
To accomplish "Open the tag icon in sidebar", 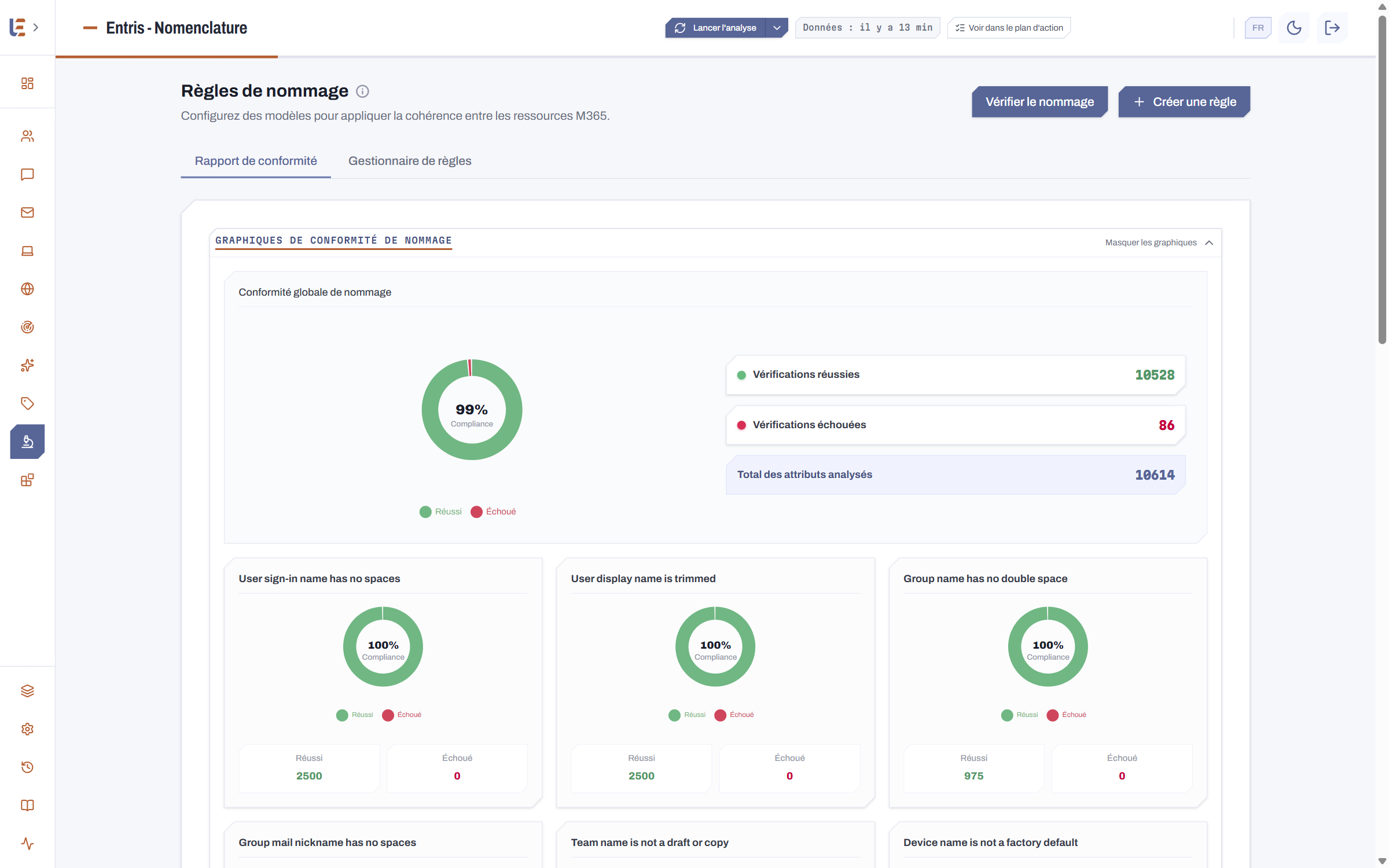I will pyautogui.click(x=27, y=403).
